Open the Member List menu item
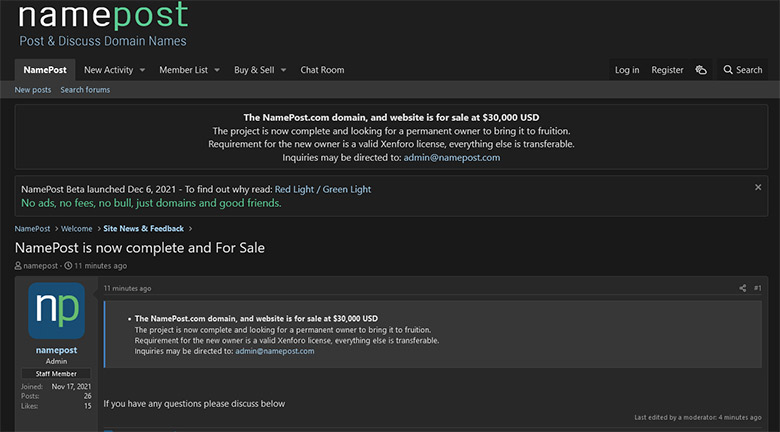Screen dimensions: 780x432 [x=184, y=70]
